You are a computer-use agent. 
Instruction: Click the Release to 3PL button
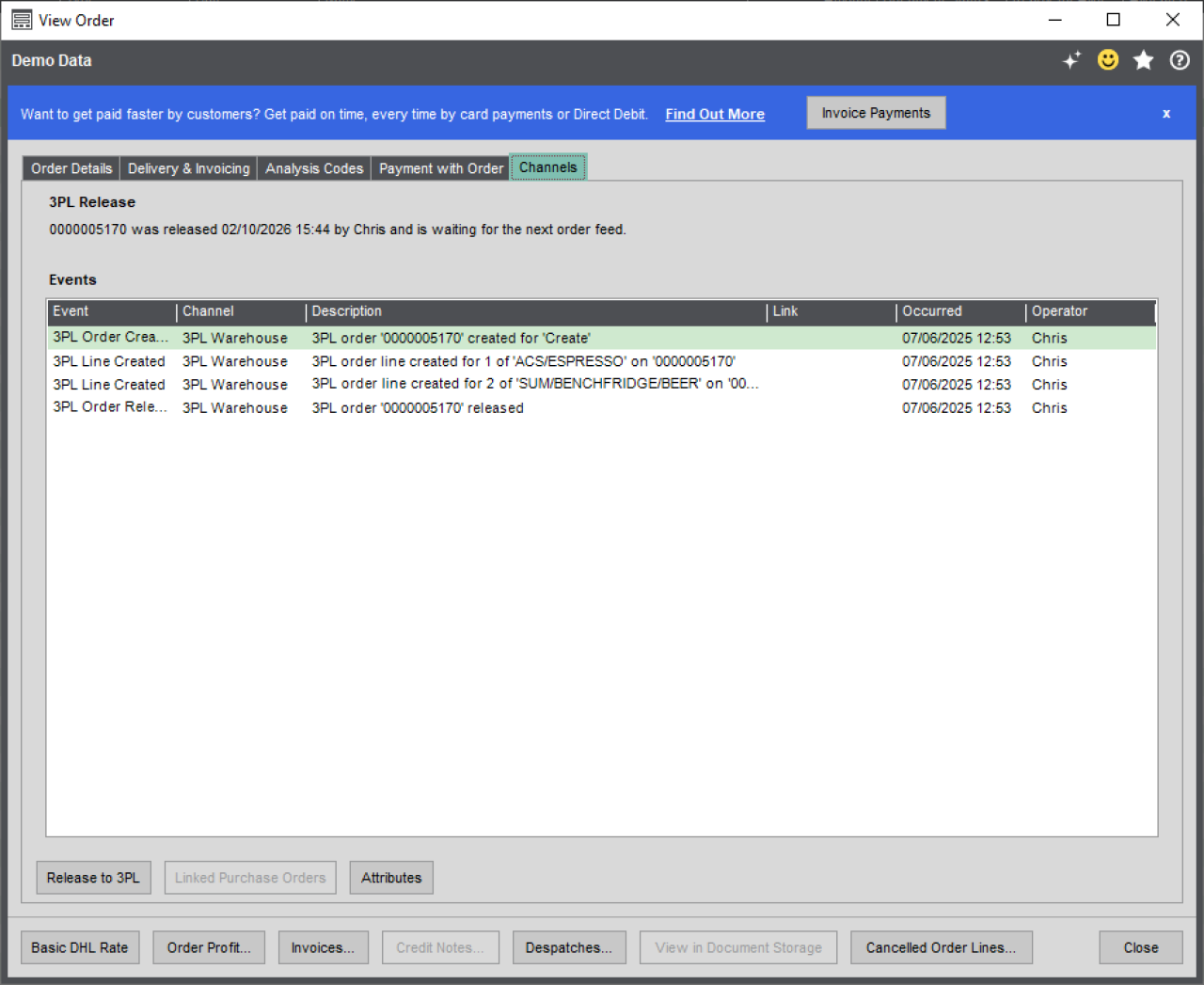[93, 878]
